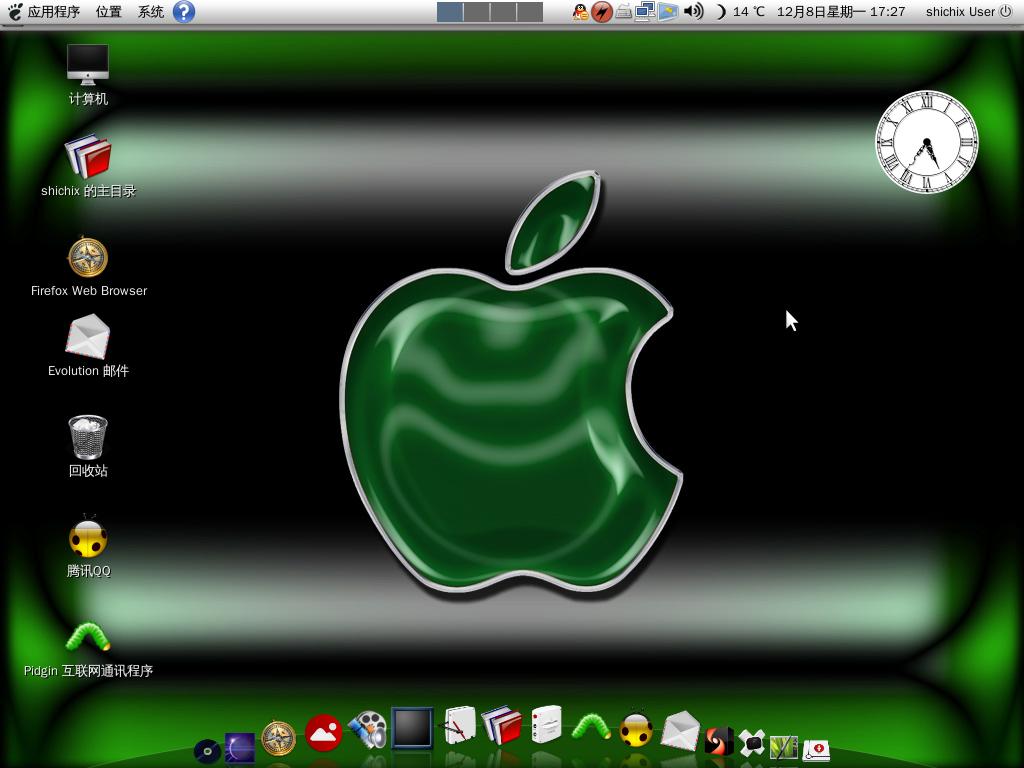This screenshot has height=768, width=1024.
Task: Open the shichix User menu
Action: click(960, 12)
